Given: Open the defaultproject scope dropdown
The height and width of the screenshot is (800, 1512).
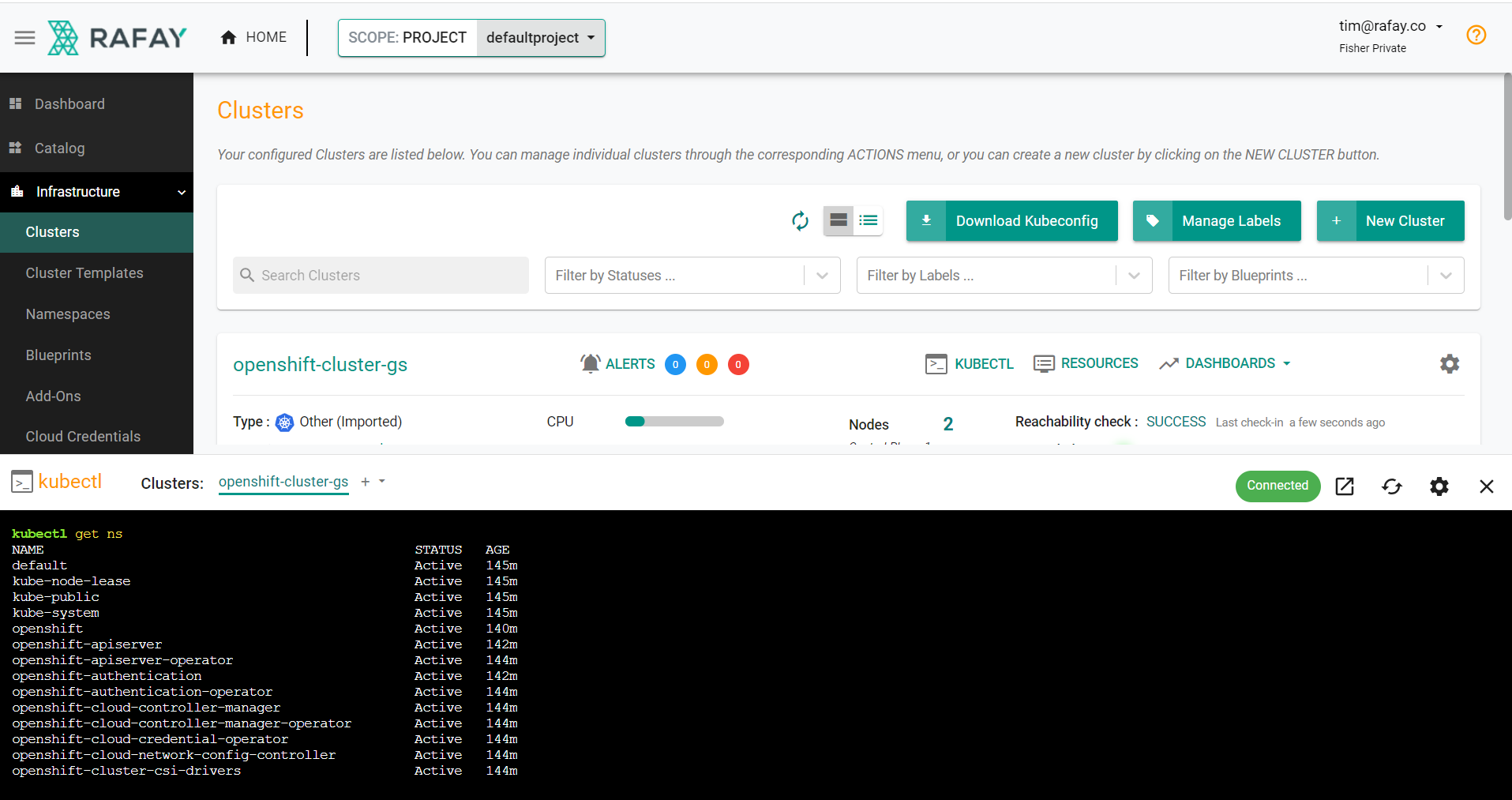Looking at the screenshot, I should [541, 38].
